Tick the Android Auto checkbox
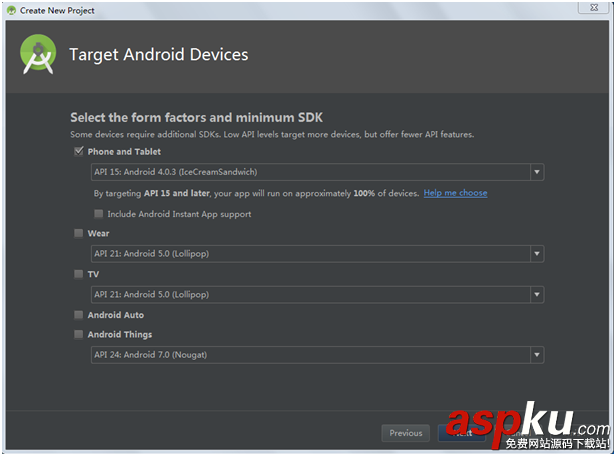616x456 pixels. pos(79,315)
